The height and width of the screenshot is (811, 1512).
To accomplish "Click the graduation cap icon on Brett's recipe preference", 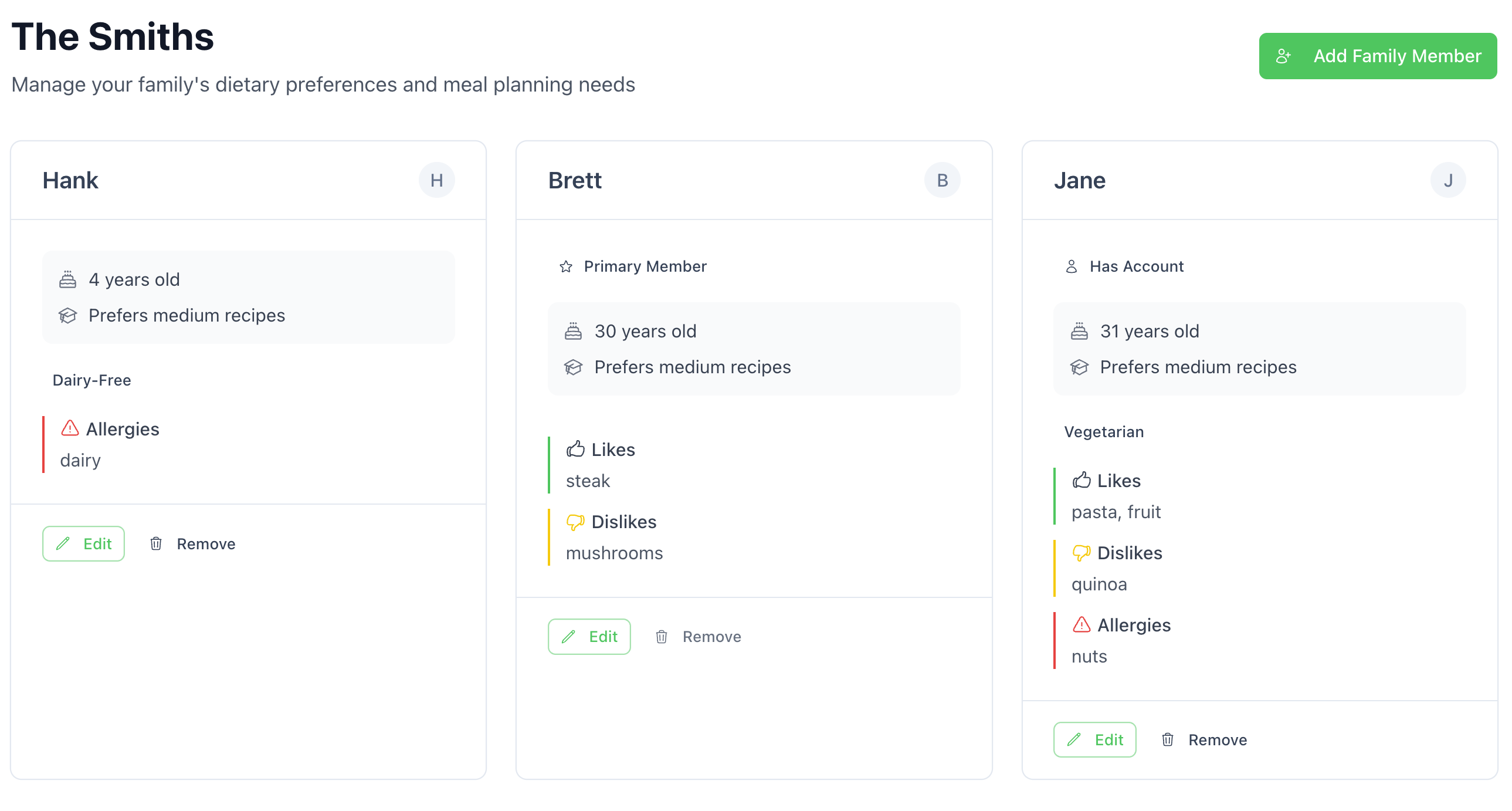I will coord(573,366).
